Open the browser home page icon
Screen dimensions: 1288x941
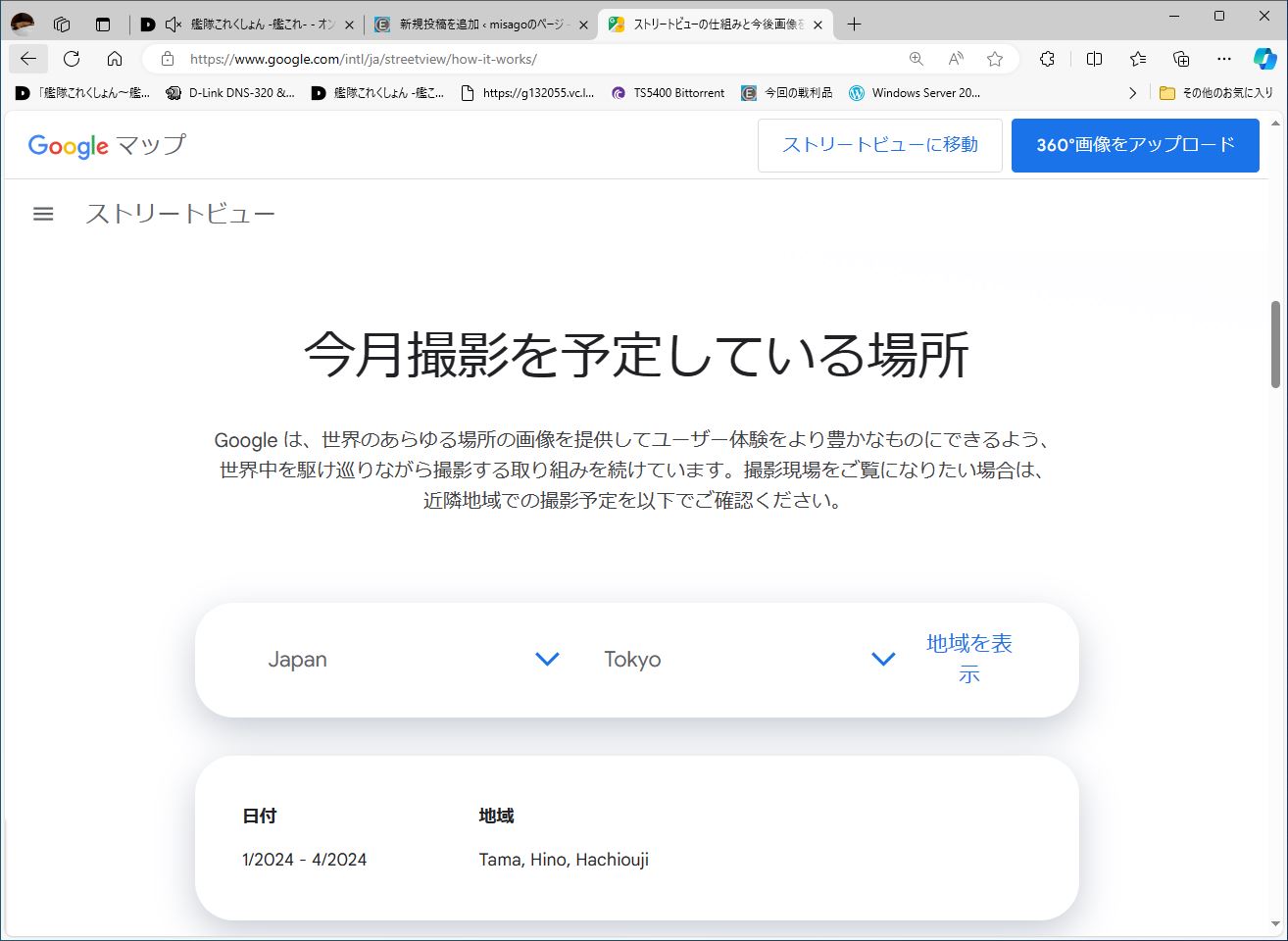coord(115,59)
